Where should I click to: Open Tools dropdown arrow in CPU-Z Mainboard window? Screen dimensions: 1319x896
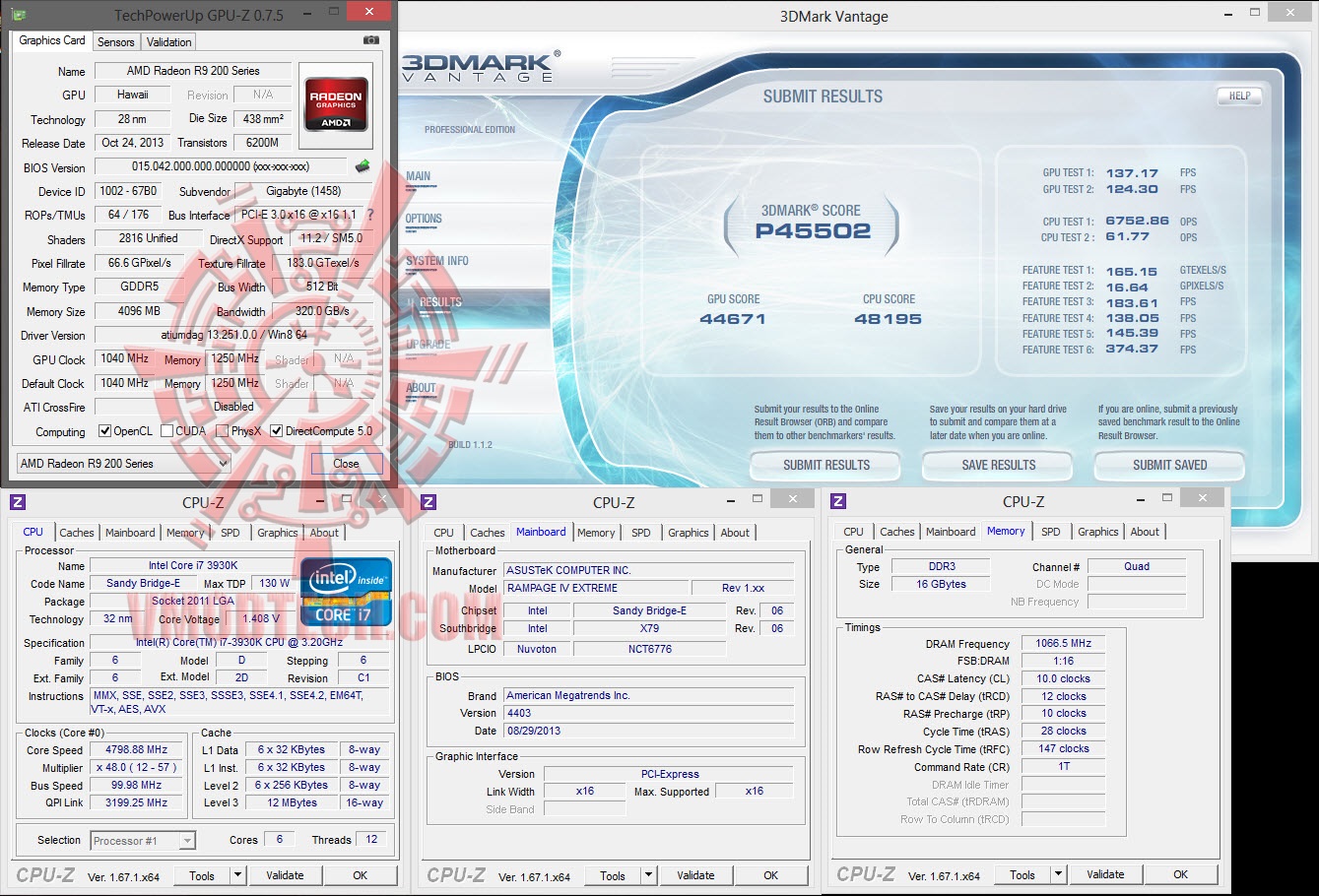[648, 875]
